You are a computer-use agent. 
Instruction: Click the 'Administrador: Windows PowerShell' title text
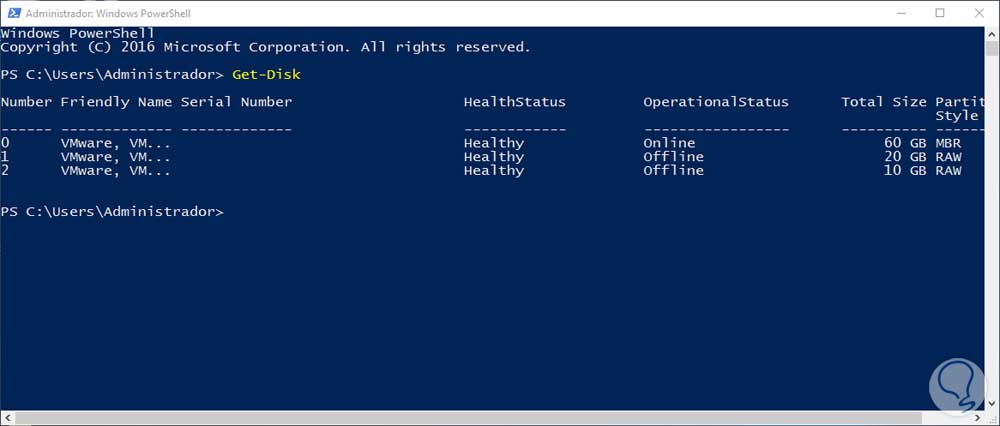point(107,13)
